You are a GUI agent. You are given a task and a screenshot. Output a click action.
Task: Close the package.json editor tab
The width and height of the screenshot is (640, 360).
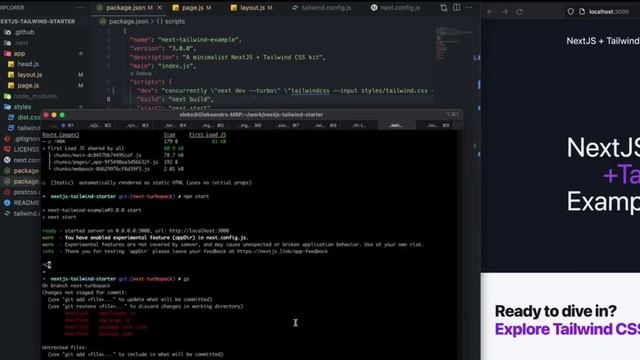click(160, 8)
